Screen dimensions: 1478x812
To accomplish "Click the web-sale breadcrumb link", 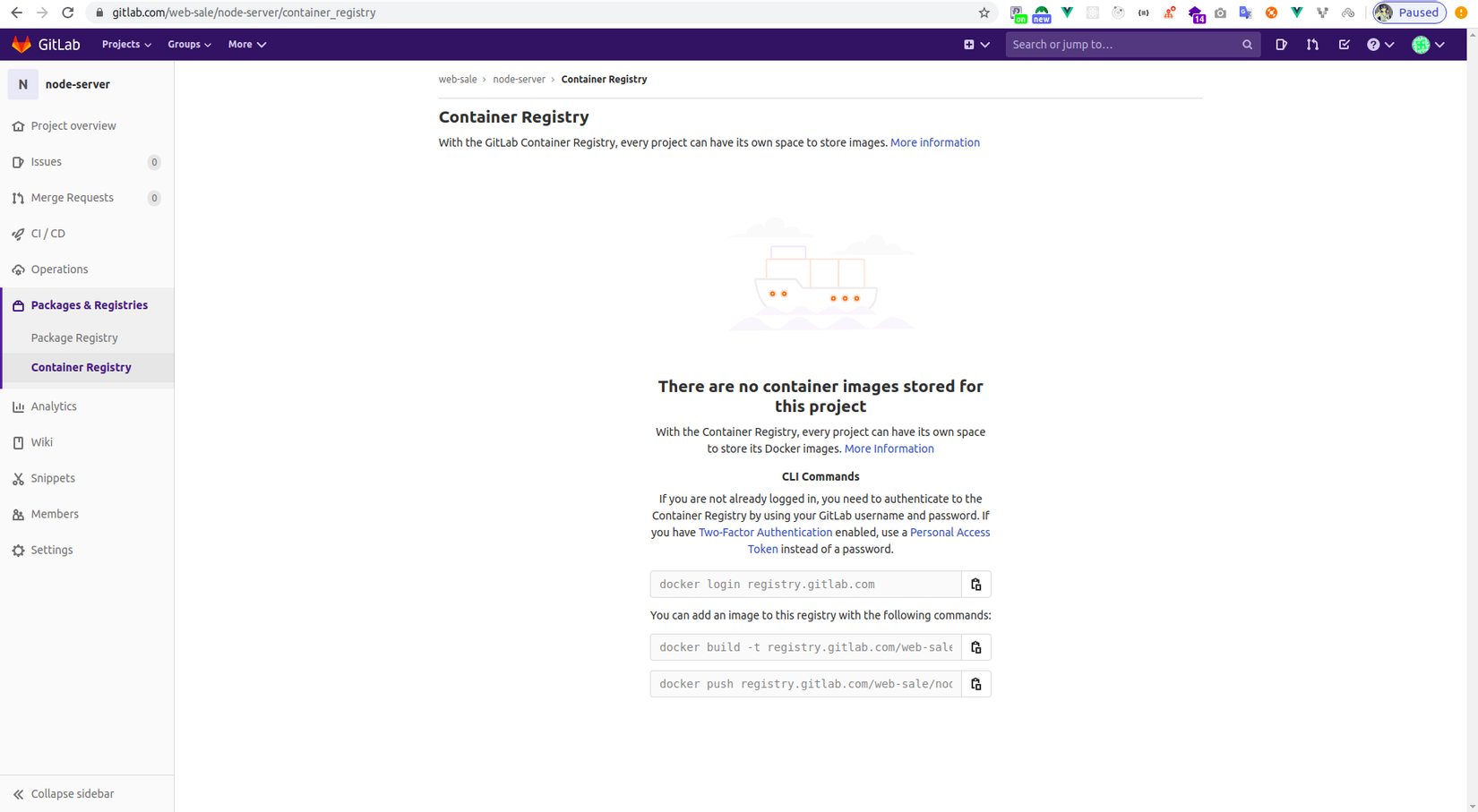I will (x=458, y=80).
